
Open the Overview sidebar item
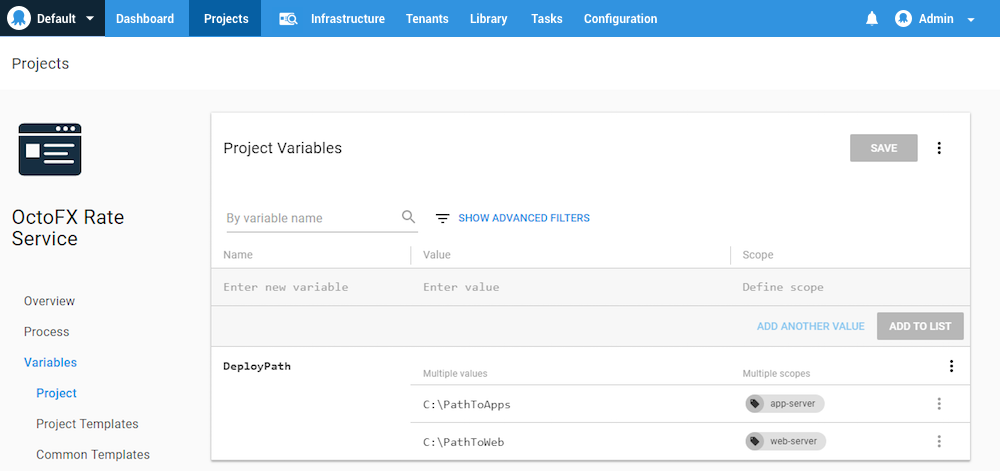49,301
